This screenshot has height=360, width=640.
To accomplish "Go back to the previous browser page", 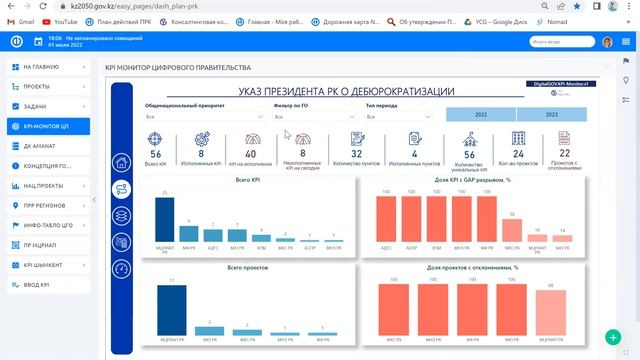I will 11,6.
